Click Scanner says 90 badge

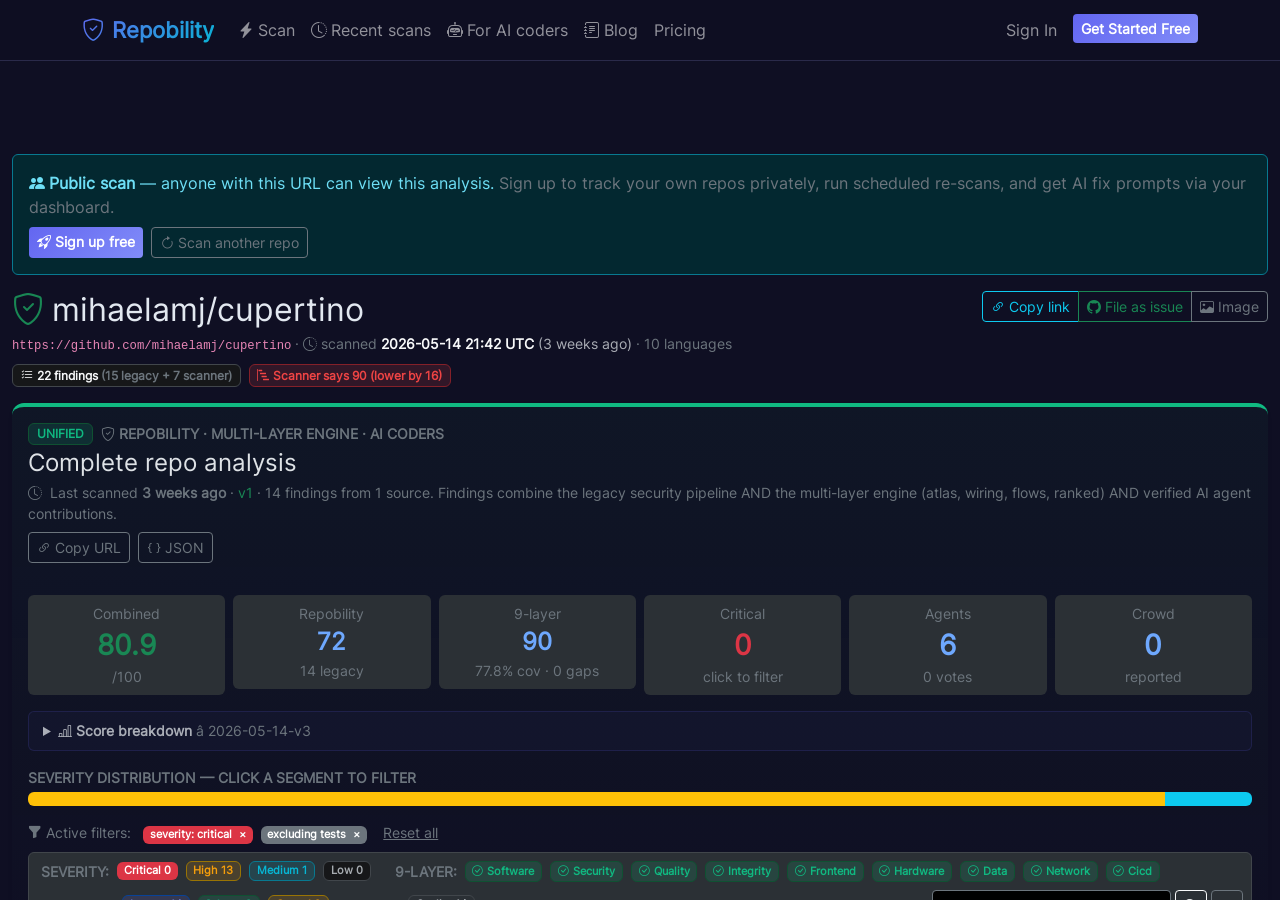[x=350, y=375]
